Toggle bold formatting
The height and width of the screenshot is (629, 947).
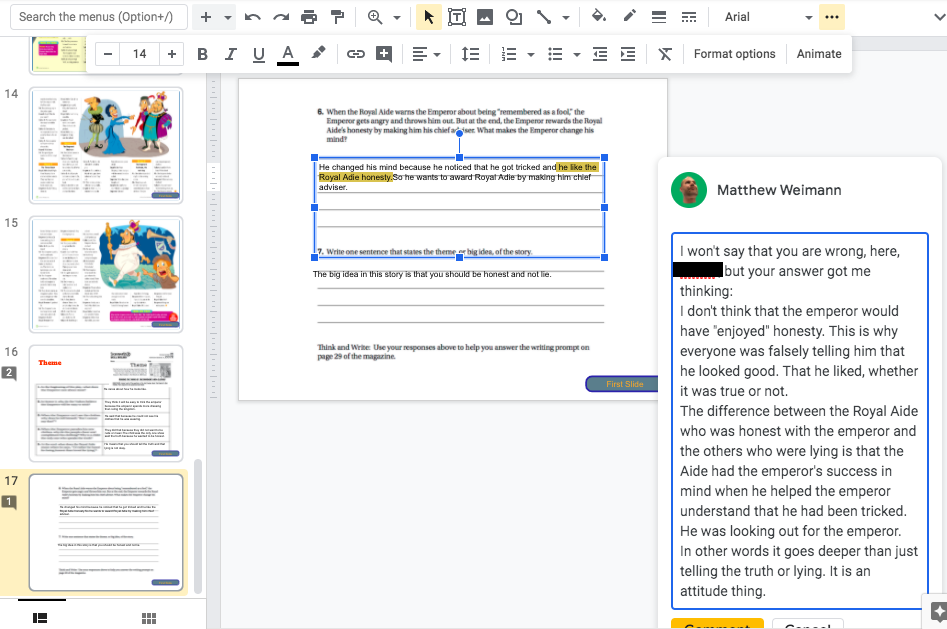coord(203,54)
